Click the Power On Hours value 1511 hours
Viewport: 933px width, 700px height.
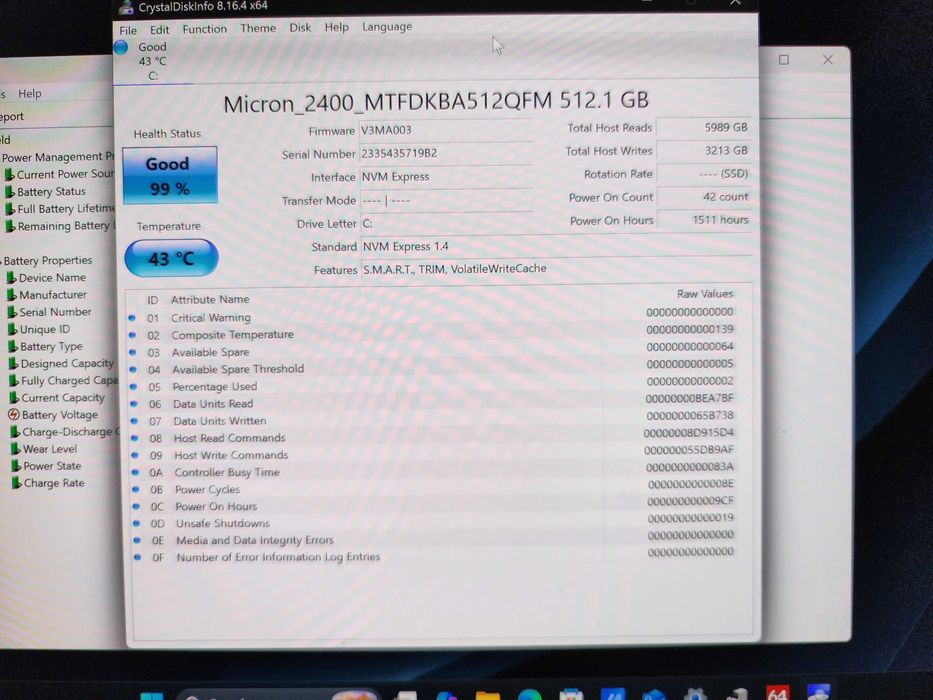coord(704,220)
